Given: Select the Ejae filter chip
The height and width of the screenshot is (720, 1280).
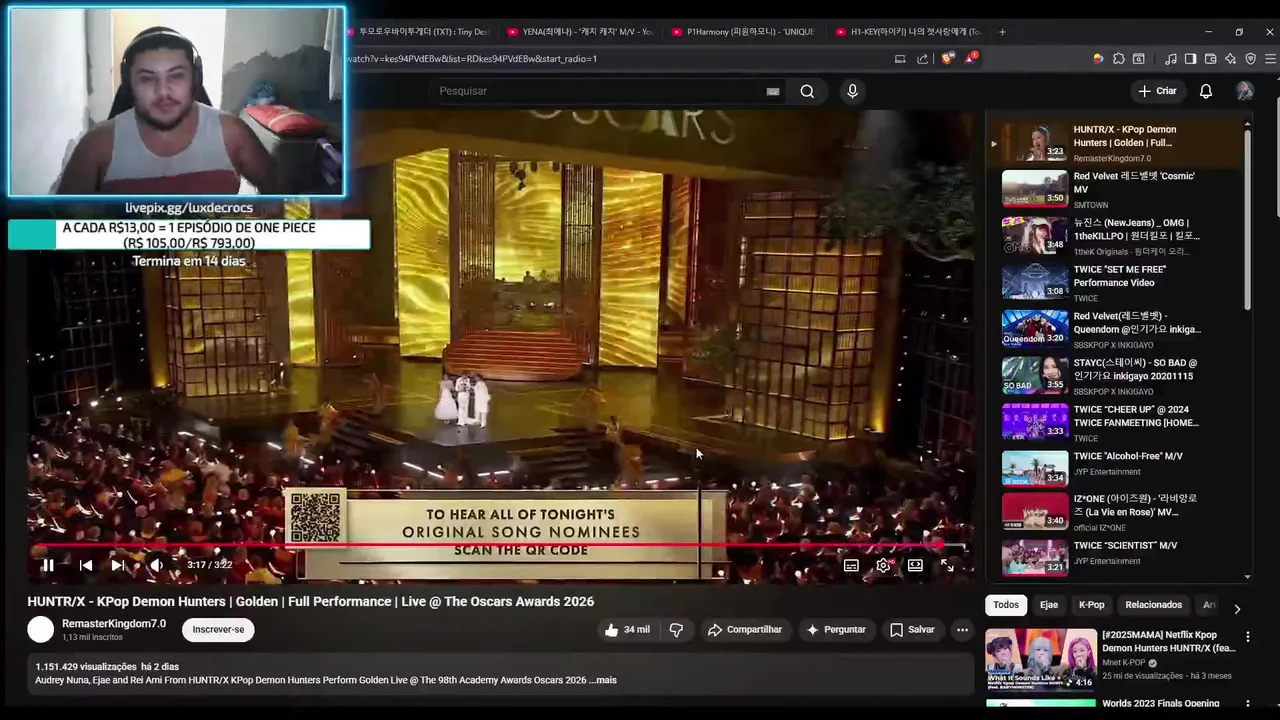Looking at the screenshot, I should [1049, 605].
